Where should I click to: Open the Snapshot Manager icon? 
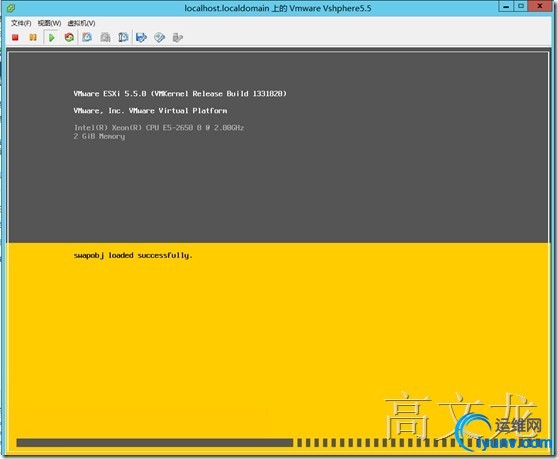pyautogui.click(x=123, y=37)
